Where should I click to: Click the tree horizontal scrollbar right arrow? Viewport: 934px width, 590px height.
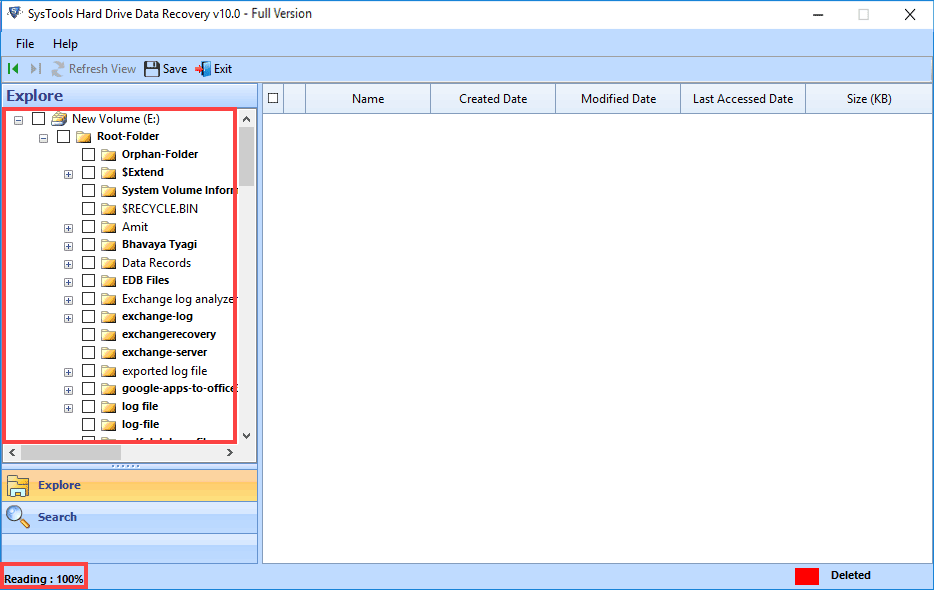(x=230, y=453)
